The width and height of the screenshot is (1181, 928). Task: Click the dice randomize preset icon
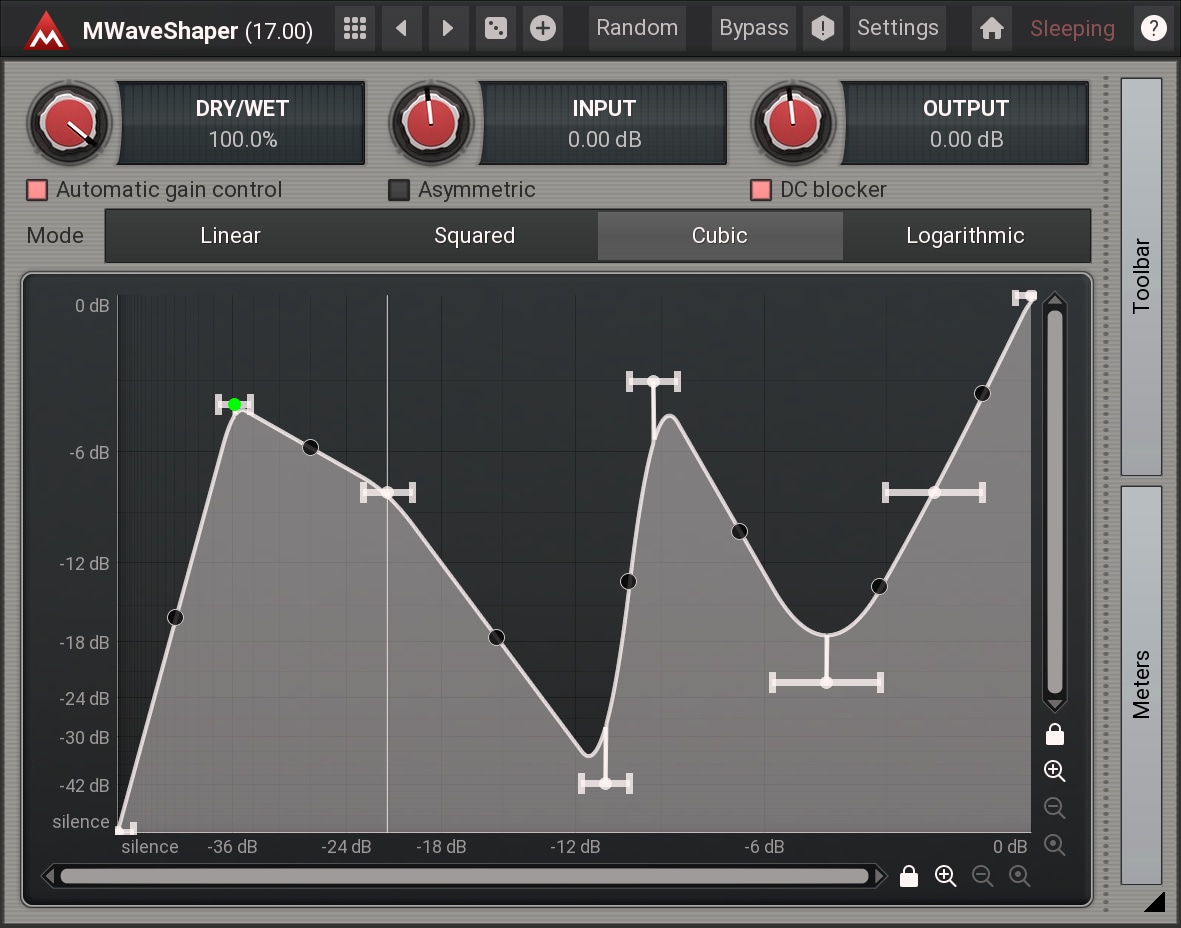point(495,28)
